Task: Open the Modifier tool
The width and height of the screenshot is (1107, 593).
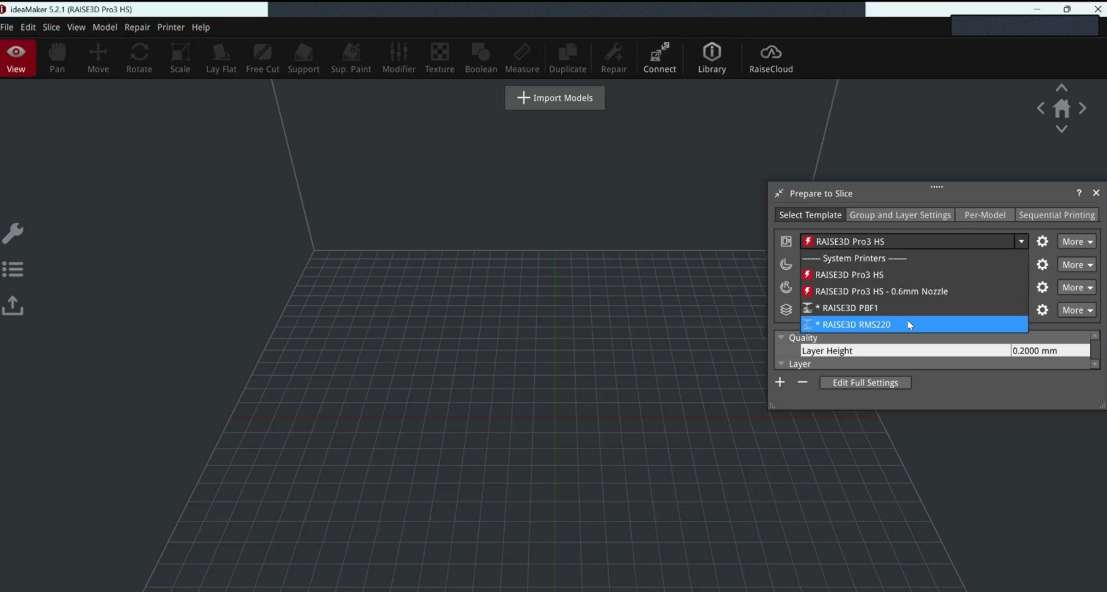Action: coord(399,58)
